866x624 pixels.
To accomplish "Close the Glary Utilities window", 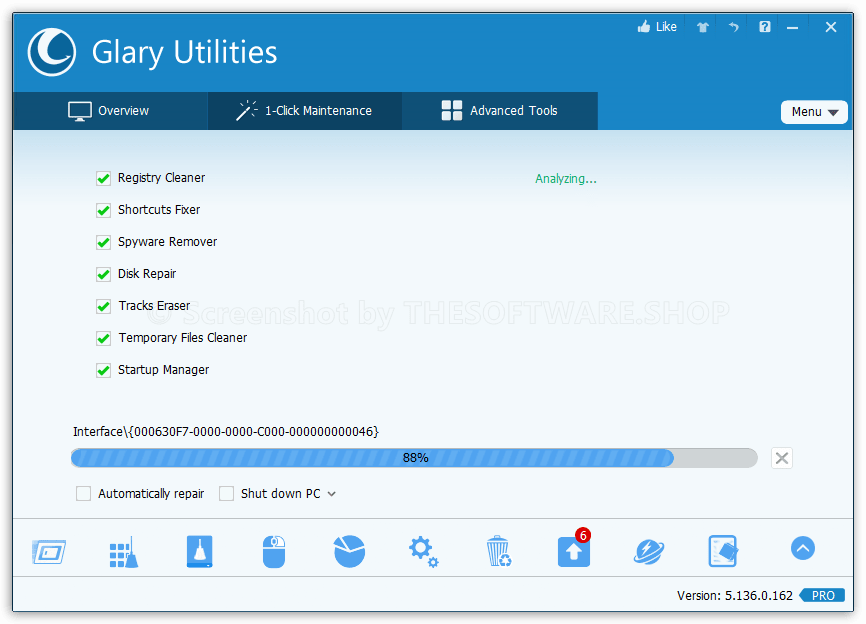I will tap(831, 27).
